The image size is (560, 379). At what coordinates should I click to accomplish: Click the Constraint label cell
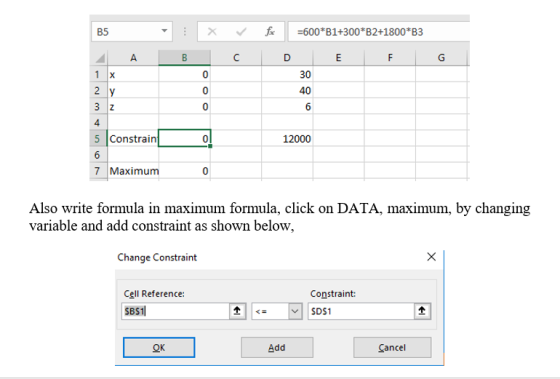click(133, 139)
